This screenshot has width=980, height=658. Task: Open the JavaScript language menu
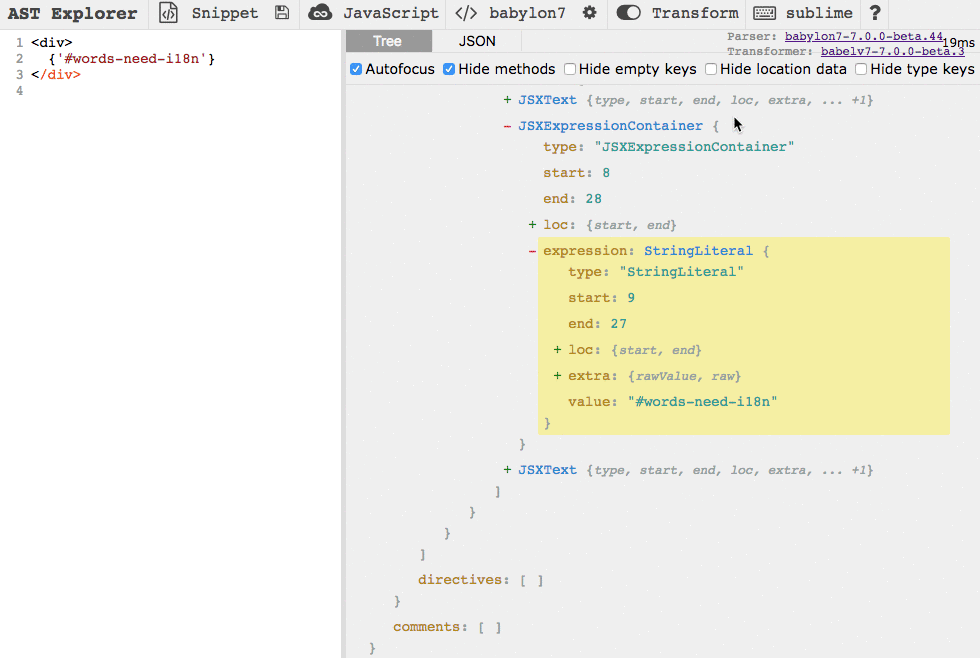tap(391, 13)
